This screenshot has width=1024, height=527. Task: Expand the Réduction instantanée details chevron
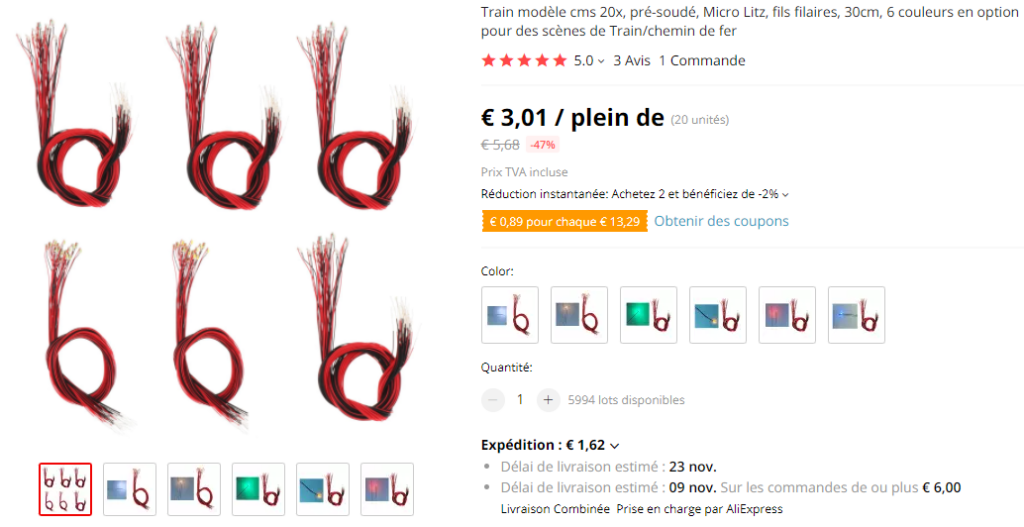pos(785,195)
